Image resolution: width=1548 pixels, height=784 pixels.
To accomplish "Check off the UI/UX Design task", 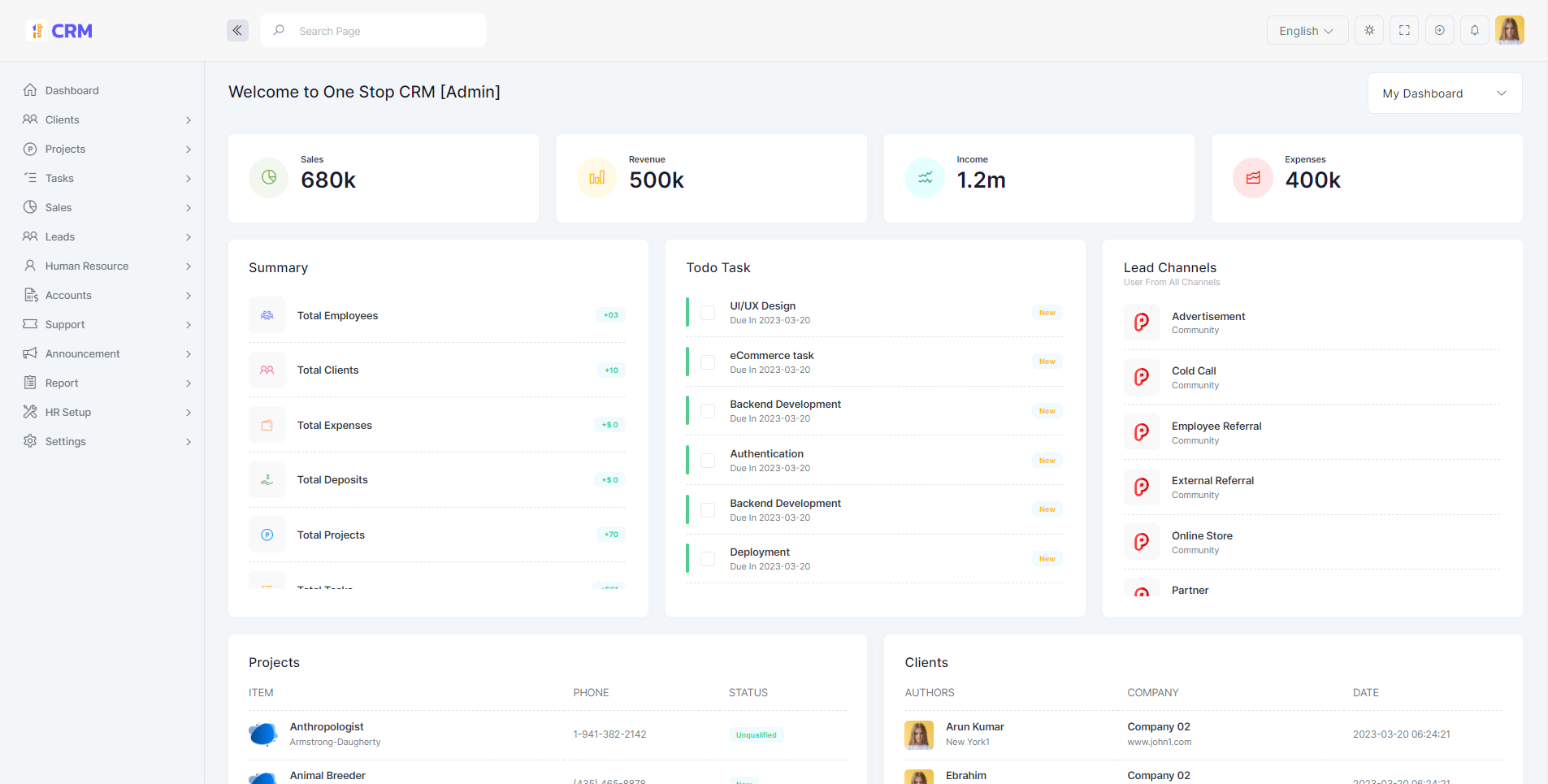I will tap(707, 312).
